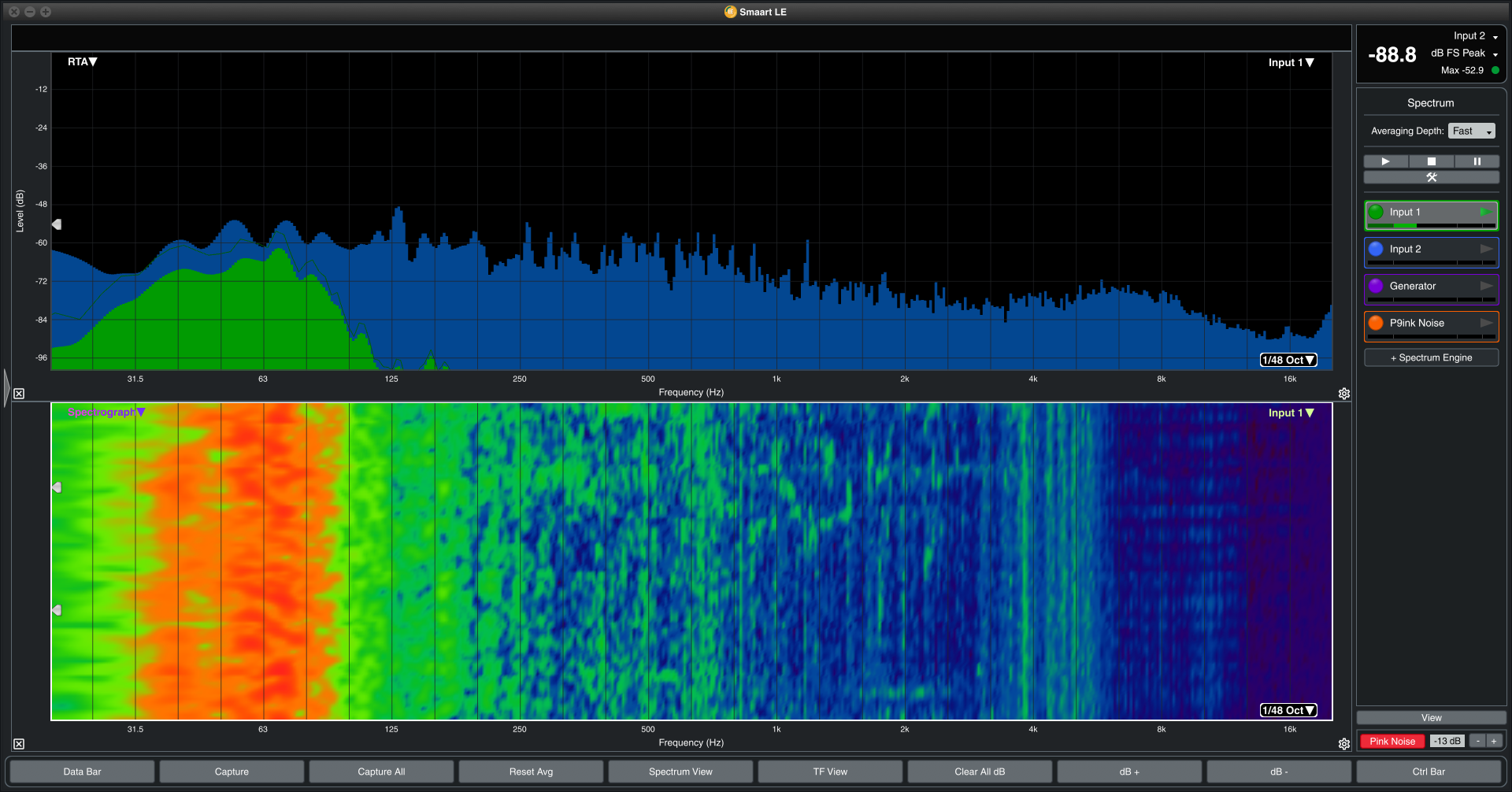Open the Spectrograph graph type dropdown
The width and height of the screenshot is (1512, 792).
point(106,412)
